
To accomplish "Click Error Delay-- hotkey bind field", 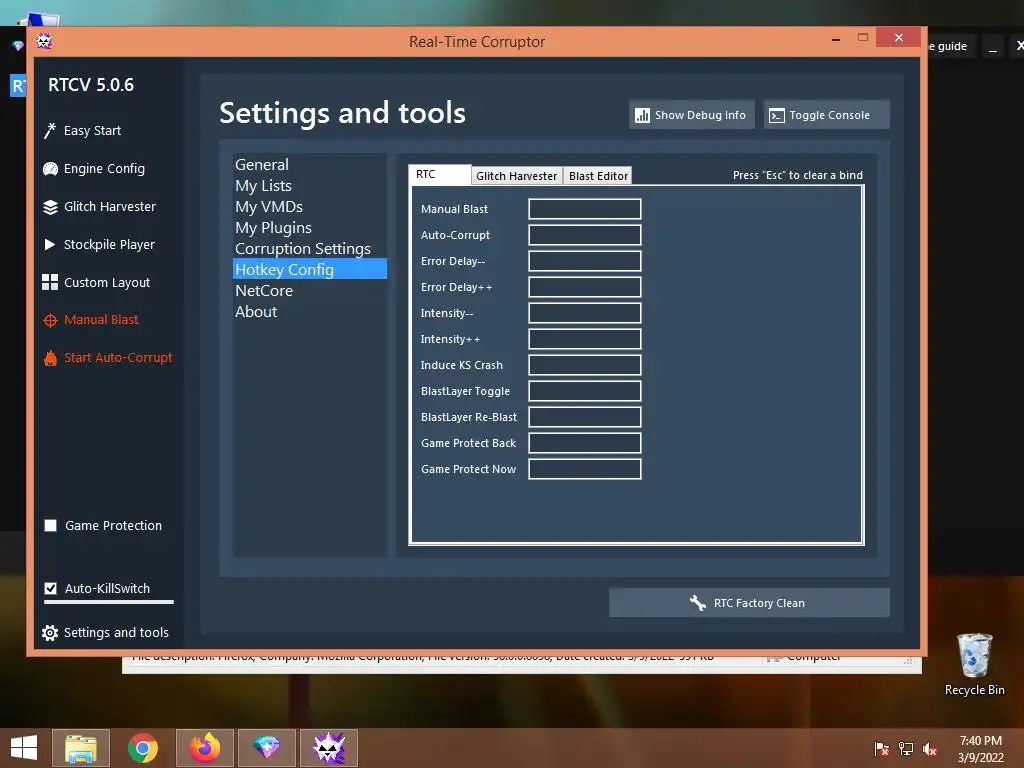I will (584, 261).
